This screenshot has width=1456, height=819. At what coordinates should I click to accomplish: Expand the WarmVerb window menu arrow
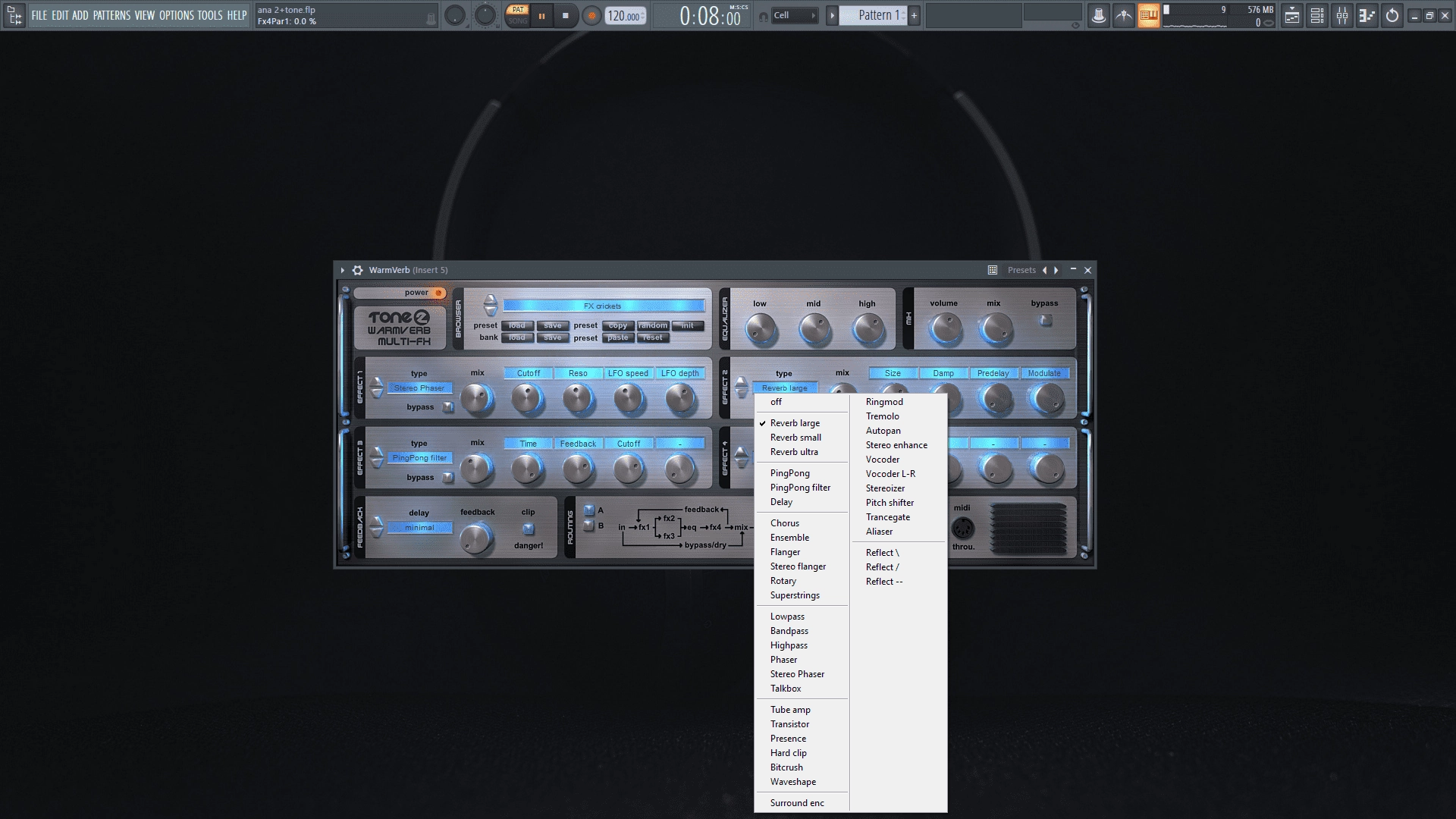[x=343, y=270]
